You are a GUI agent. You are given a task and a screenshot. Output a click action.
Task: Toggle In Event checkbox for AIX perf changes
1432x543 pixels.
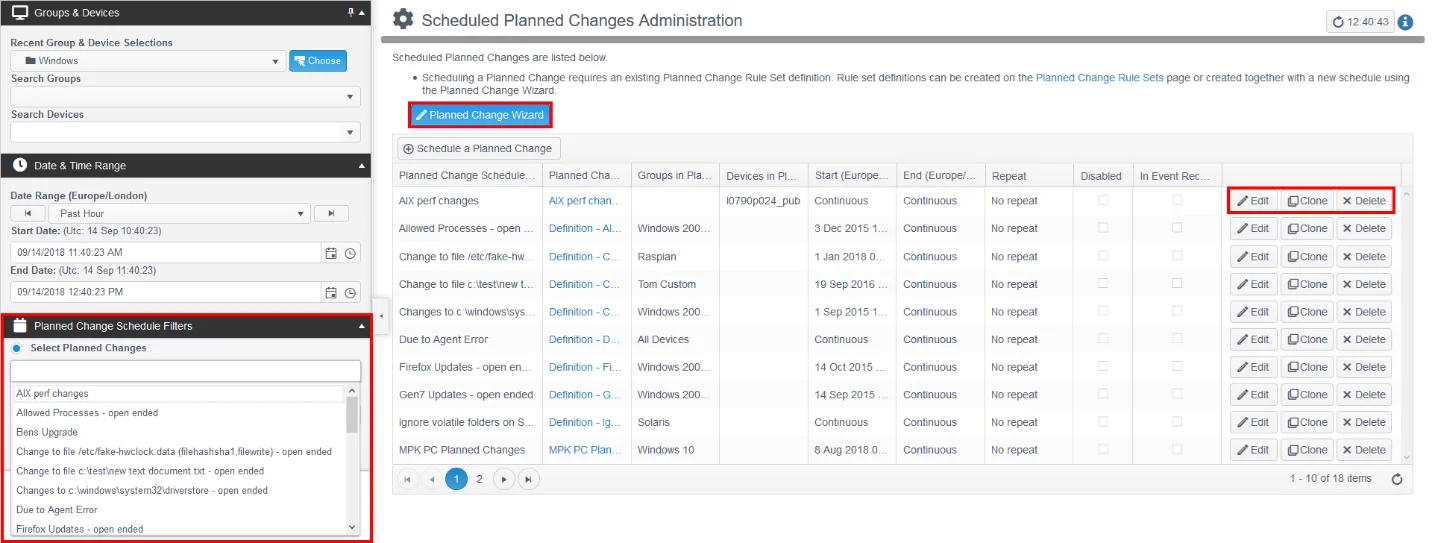point(1177,200)
